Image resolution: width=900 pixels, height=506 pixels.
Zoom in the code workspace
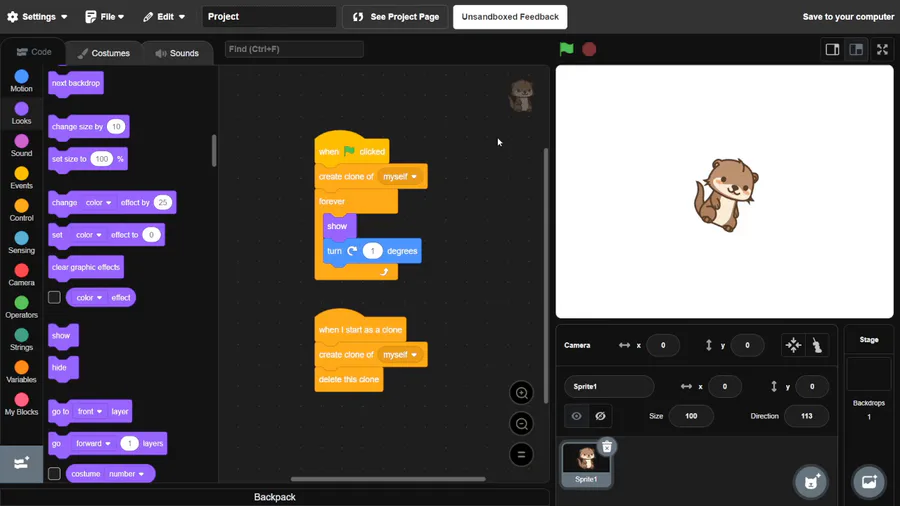coord(521,393)
